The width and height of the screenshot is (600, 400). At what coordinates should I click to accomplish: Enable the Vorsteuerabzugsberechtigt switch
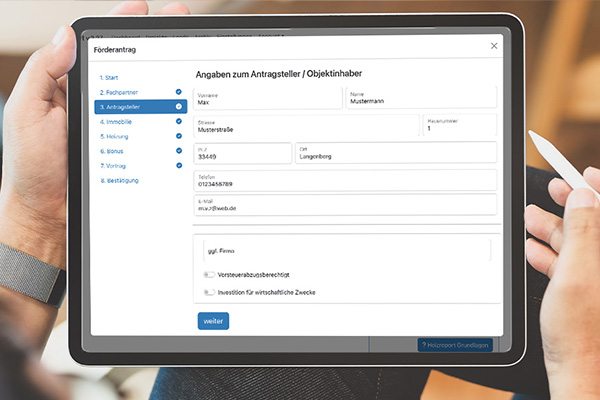coord(209,274)
